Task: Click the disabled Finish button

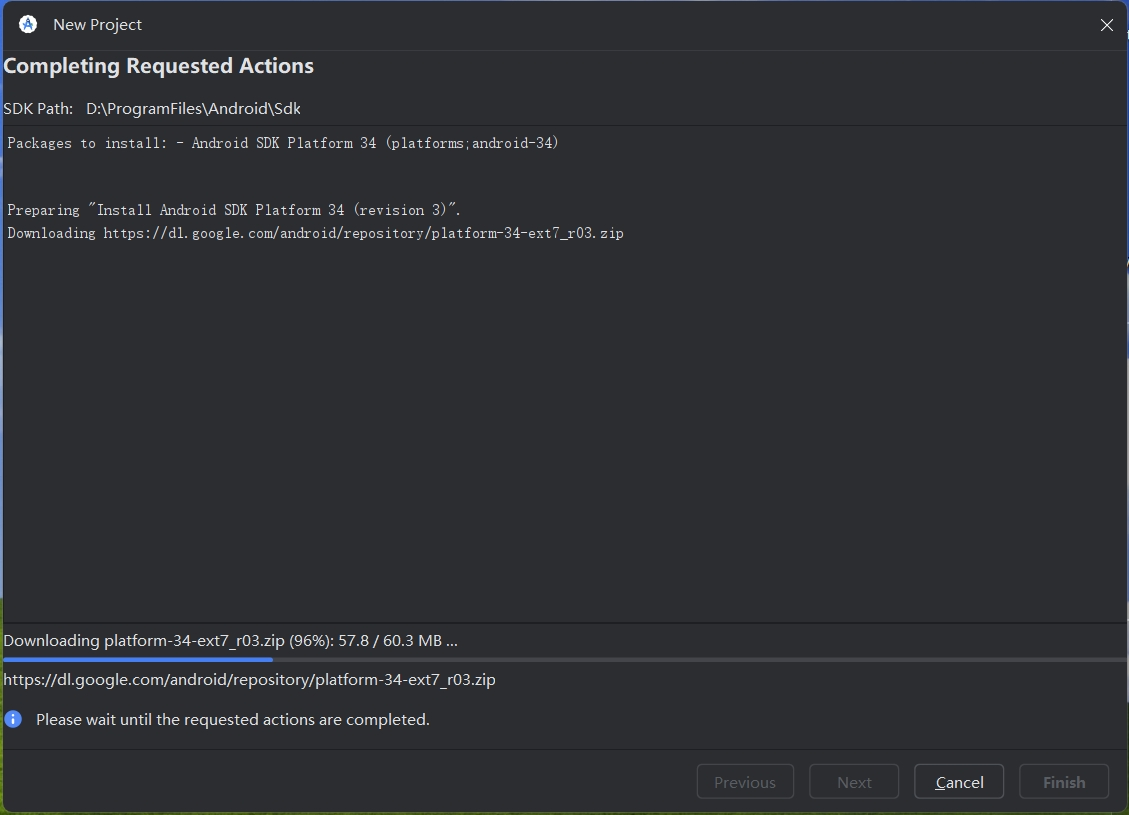Action: pos(1063,782)
